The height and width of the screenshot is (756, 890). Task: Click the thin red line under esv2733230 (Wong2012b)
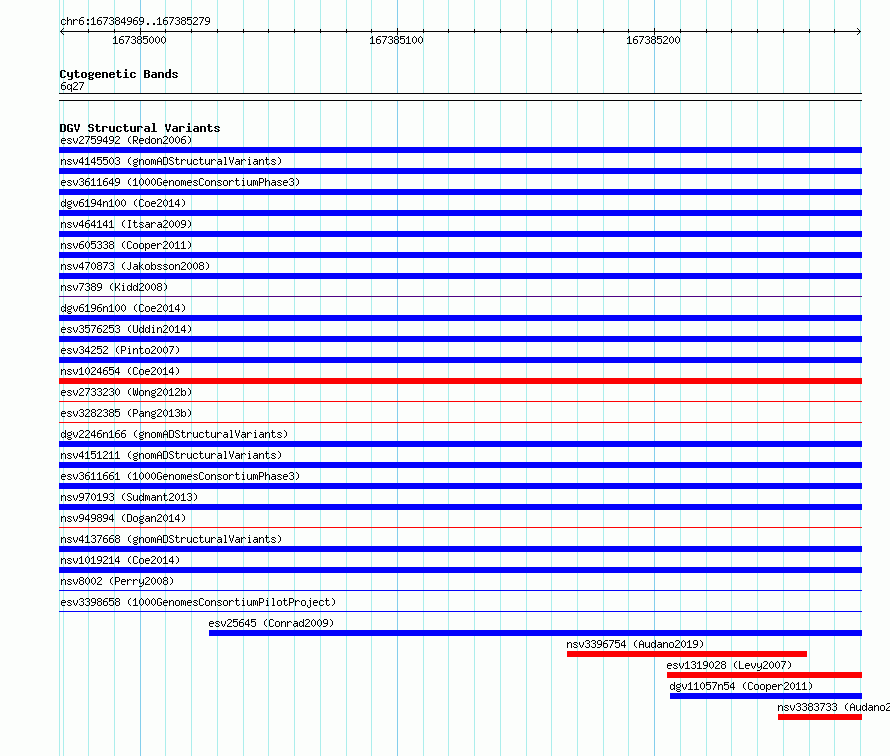[x=460, y=401]
